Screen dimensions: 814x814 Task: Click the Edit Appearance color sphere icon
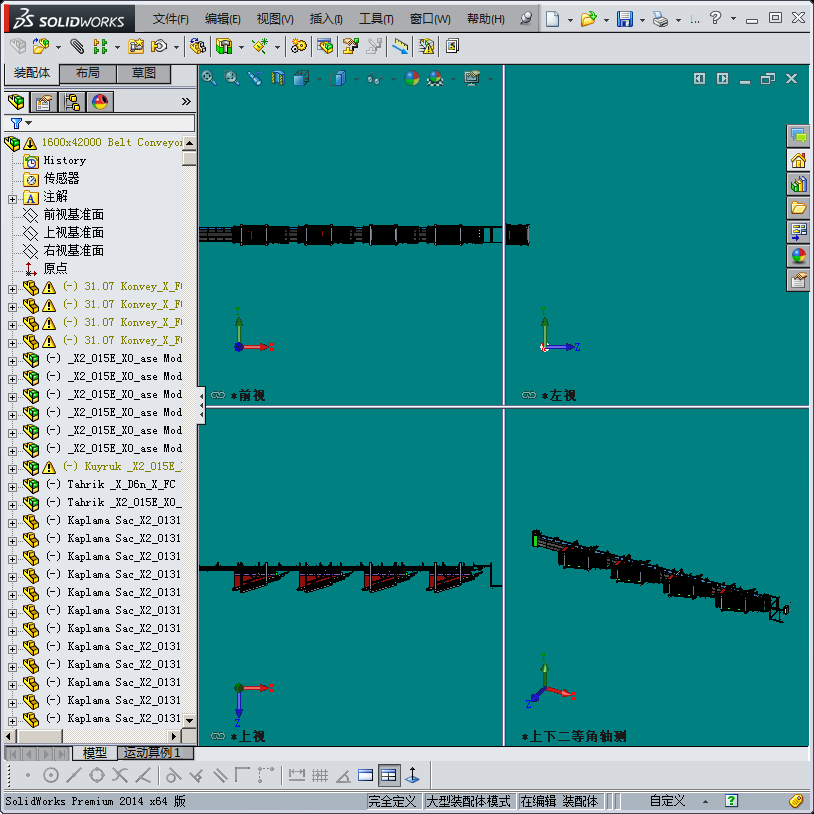tap(412, 78)
